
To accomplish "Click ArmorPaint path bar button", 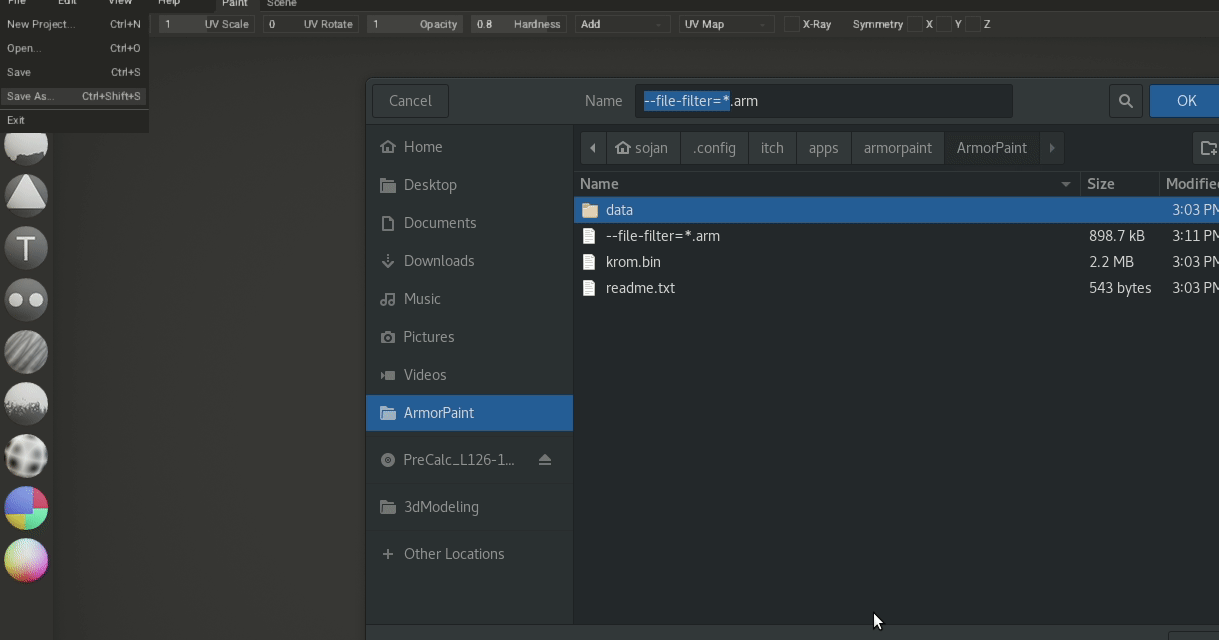I will (992, 148).
